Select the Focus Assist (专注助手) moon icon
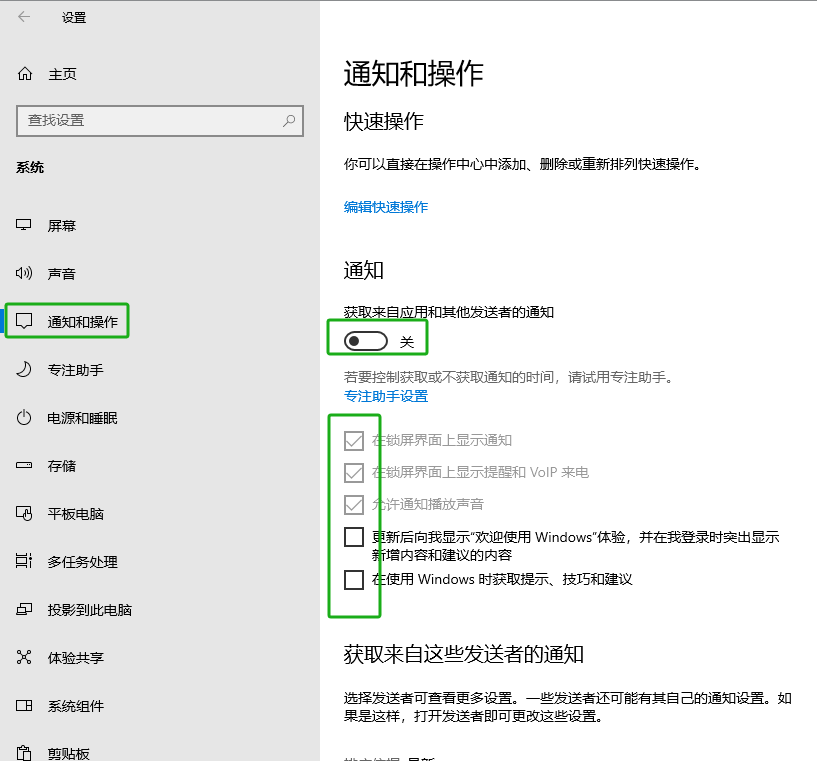The height and width of the screenshot is (761, 817). [x=25, y=370]
